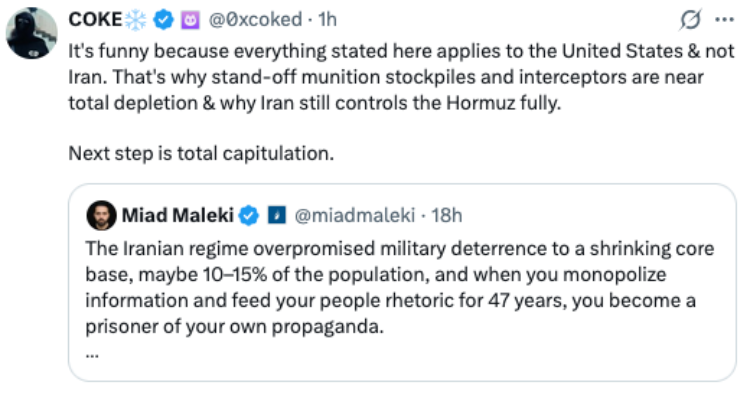
Task: Click Miad Maleki's profile avatar
Action: [101, 215]
